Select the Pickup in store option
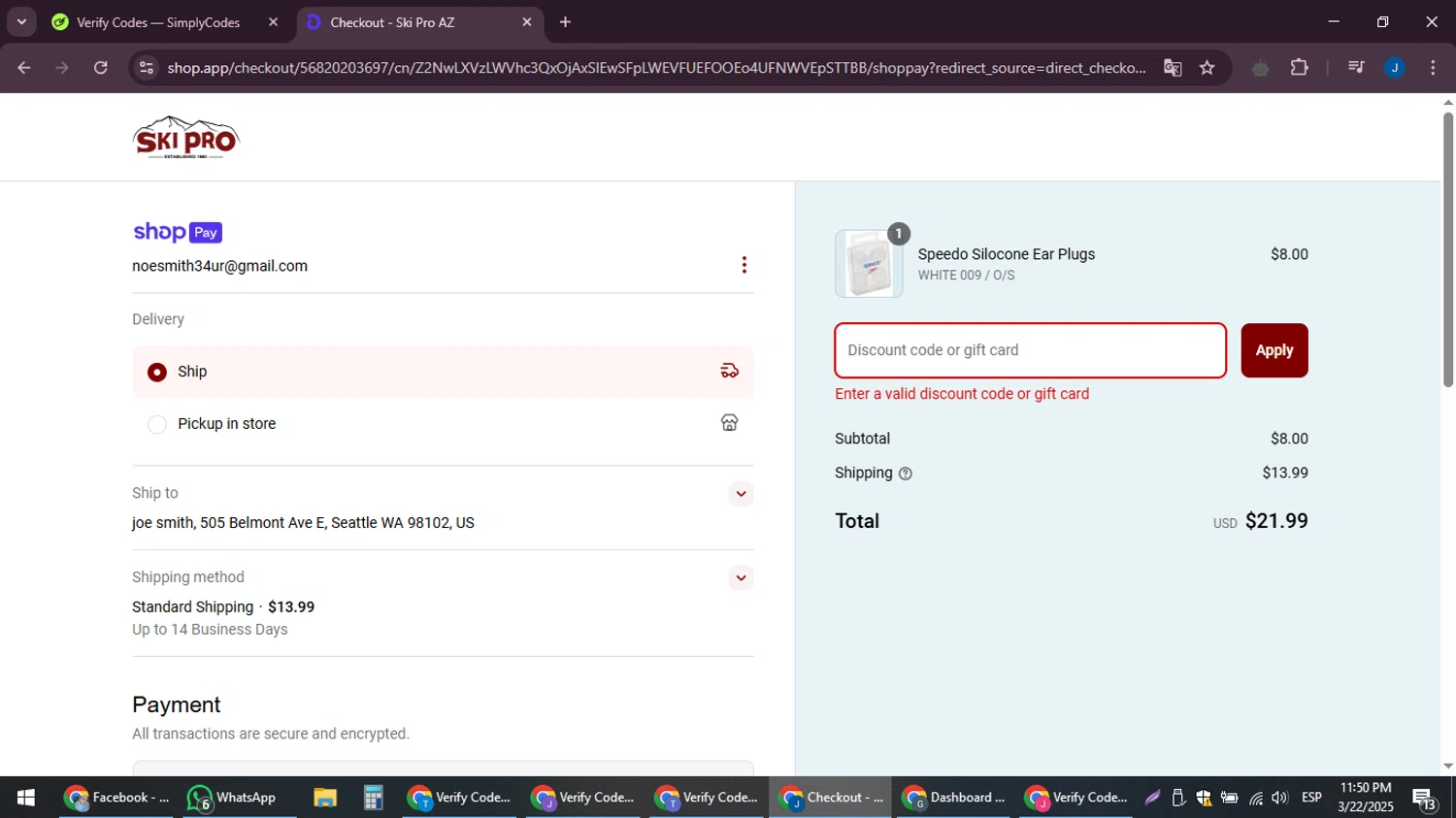The height and width of the screenshot is (818, 1456). coord(443,424)
